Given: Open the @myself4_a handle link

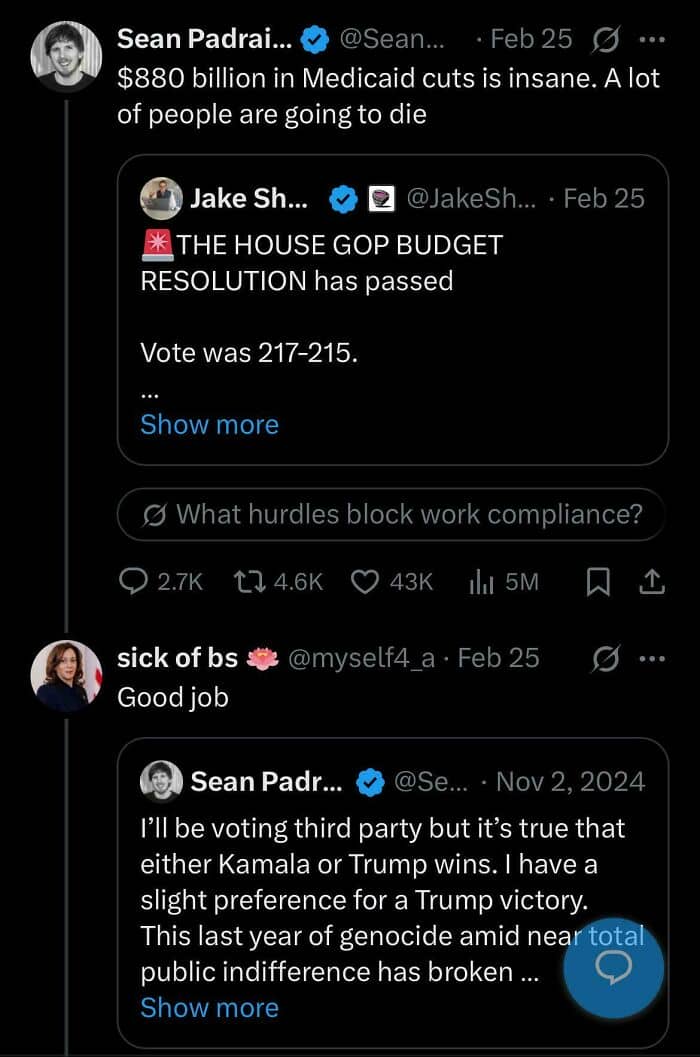Looking at the screenshot, I should (367, 658).
